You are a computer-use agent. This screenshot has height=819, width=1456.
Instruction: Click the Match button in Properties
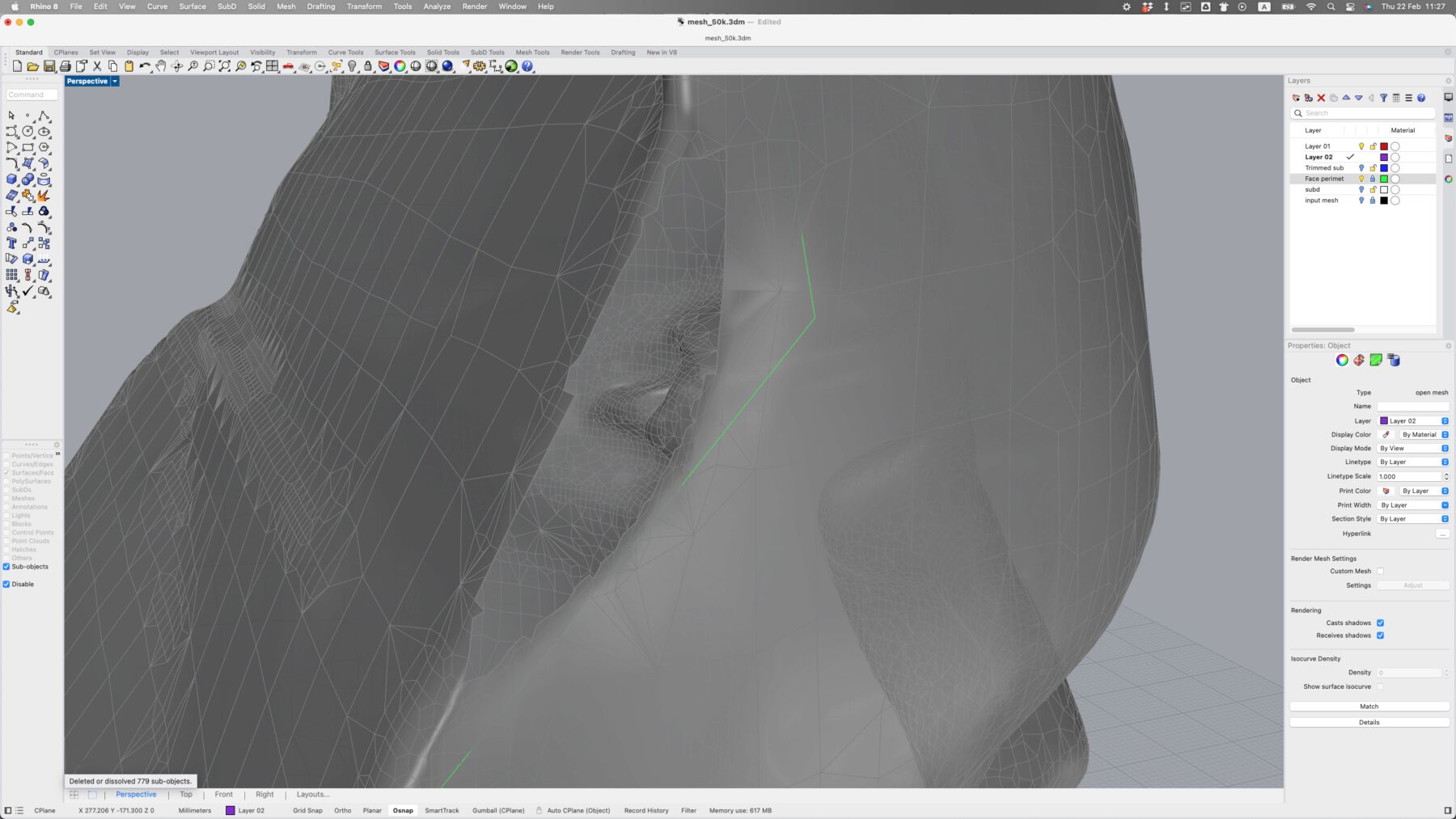tap(1369, 707)
